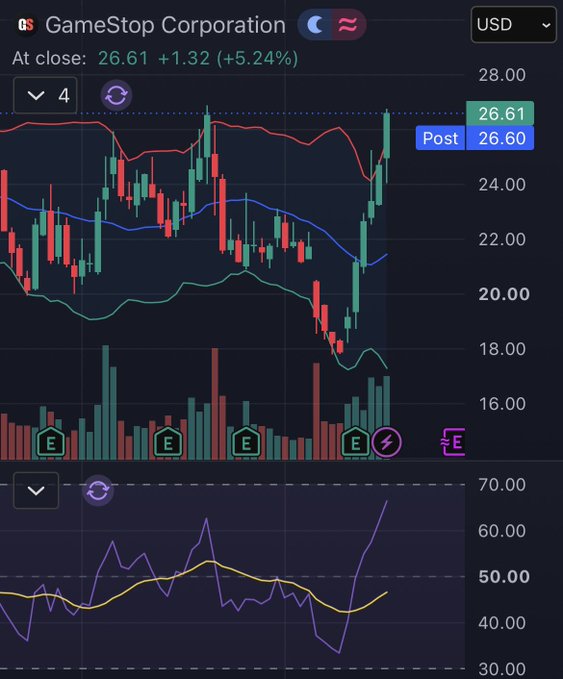Click the magenta upcoming earnings E icon
This screenshot has height=679, width=563.
(453, 442)
